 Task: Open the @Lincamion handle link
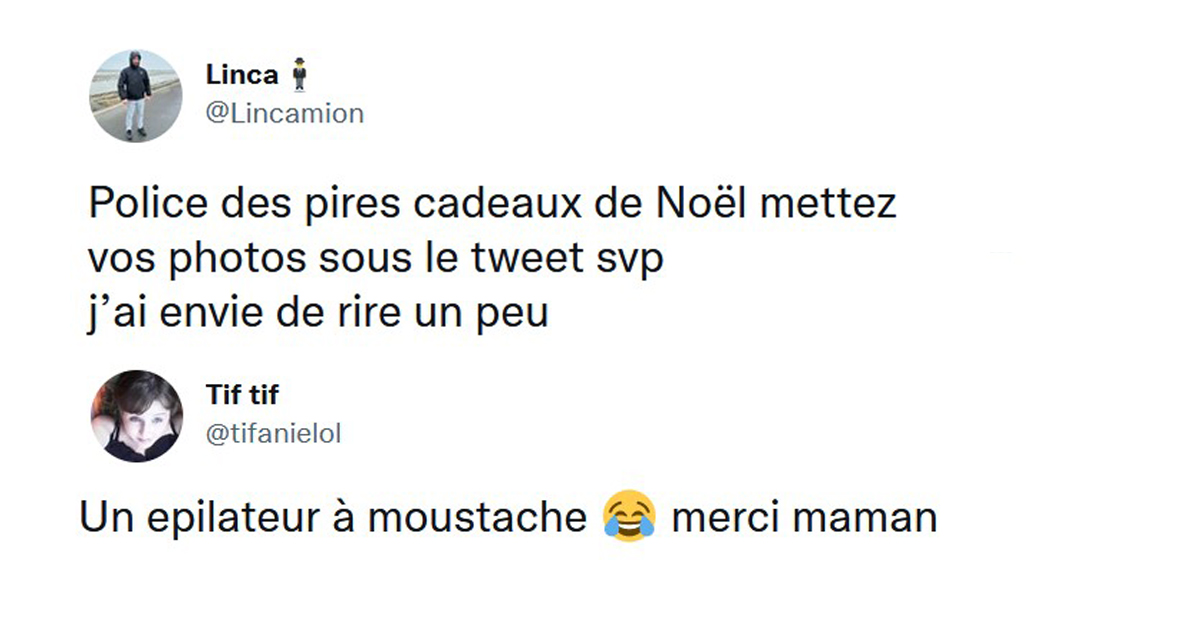click(284, 114)
